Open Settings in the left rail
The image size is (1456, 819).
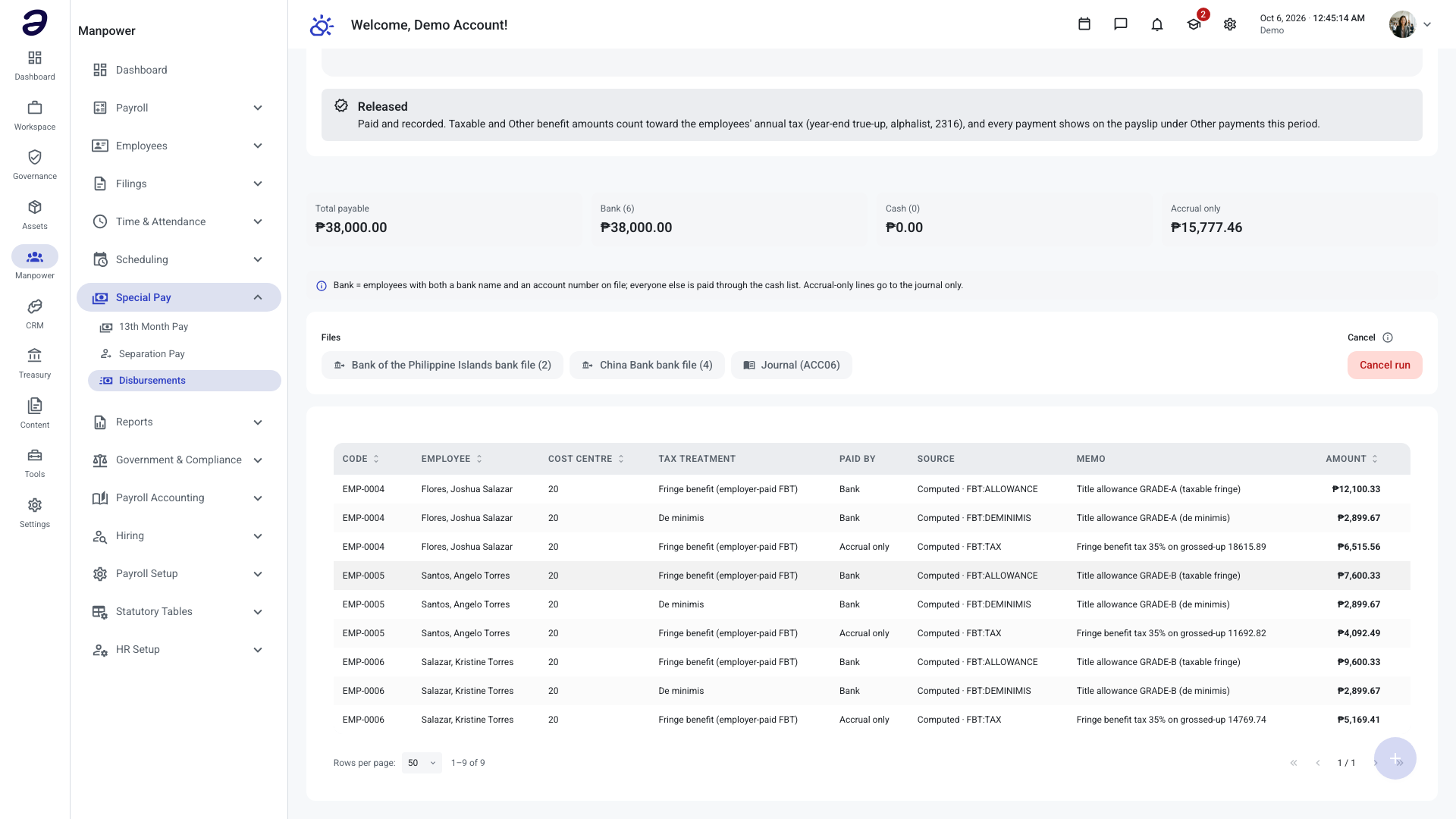pos(35,513)
